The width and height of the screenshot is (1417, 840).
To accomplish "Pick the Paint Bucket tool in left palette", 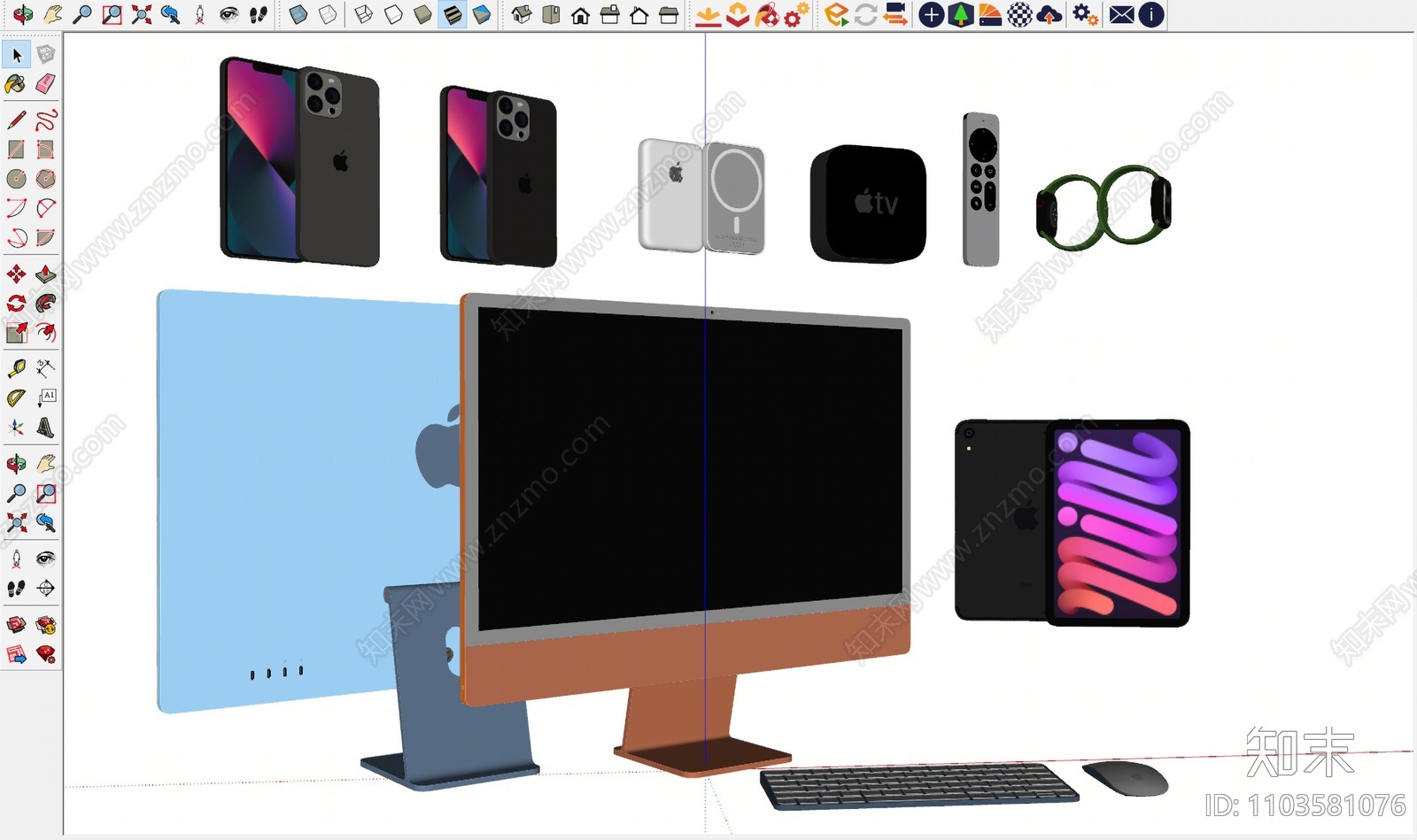I will pyautogui.click(x=16, y=84).
